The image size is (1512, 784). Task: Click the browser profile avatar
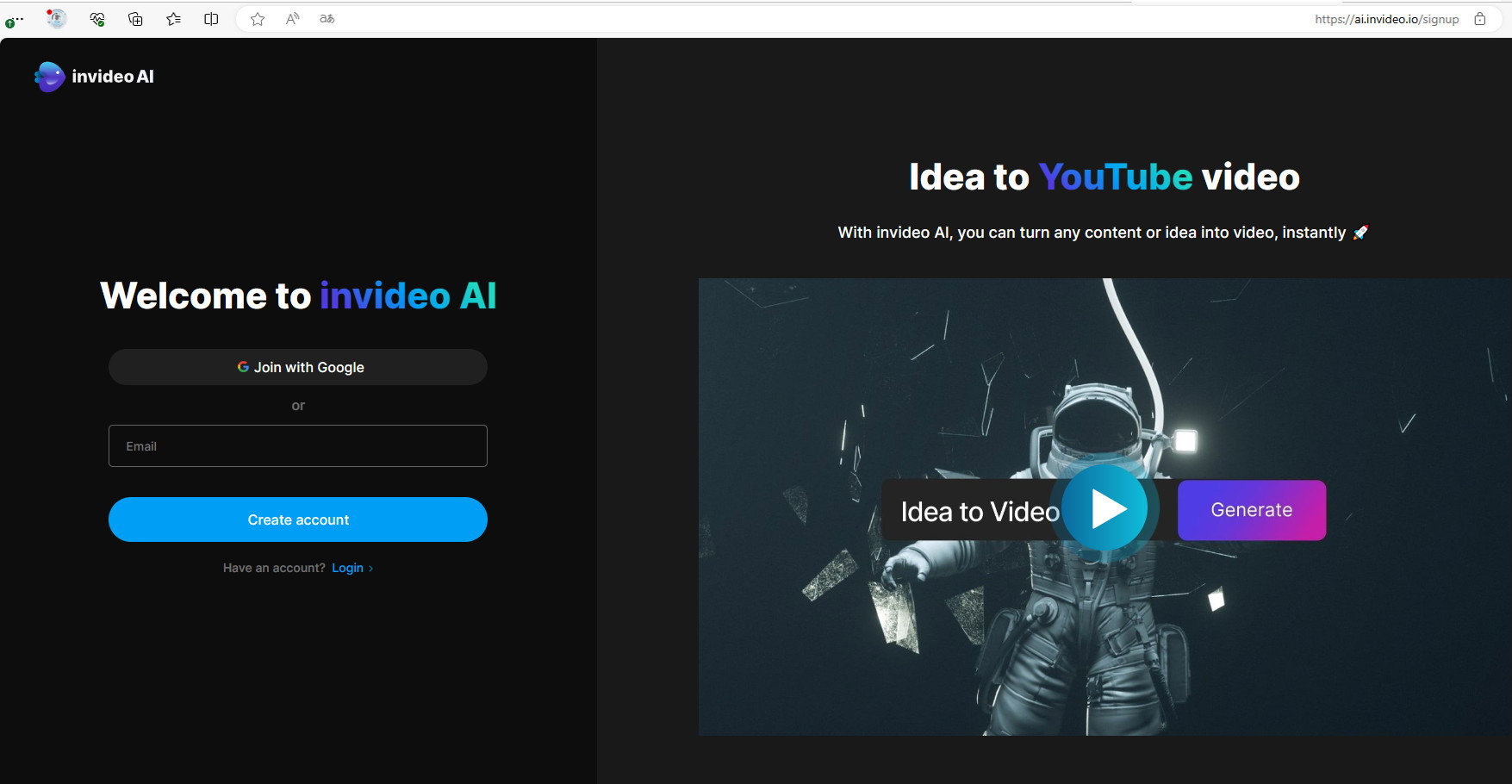(x=57, y=18)
